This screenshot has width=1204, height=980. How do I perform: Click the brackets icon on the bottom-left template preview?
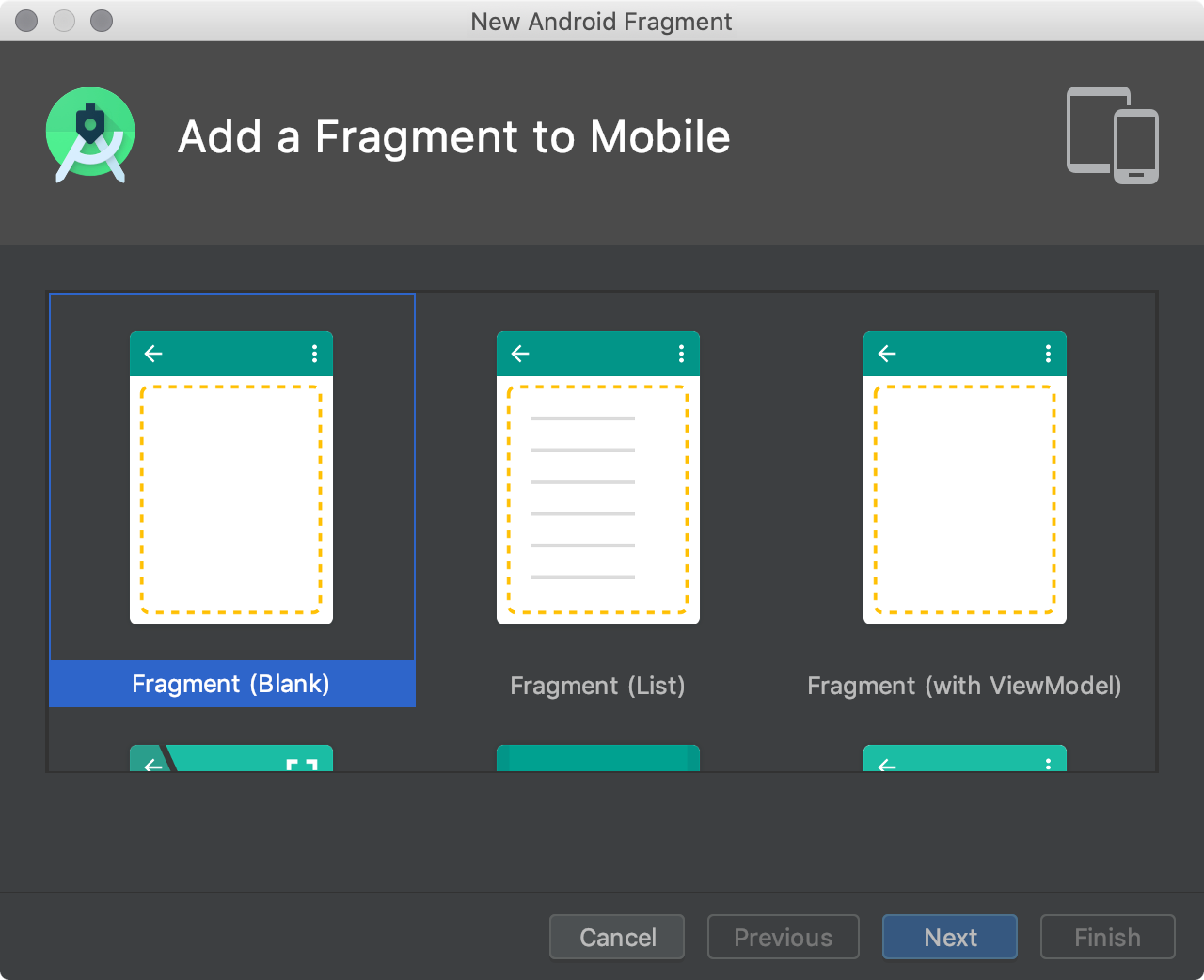pos(301,767)
